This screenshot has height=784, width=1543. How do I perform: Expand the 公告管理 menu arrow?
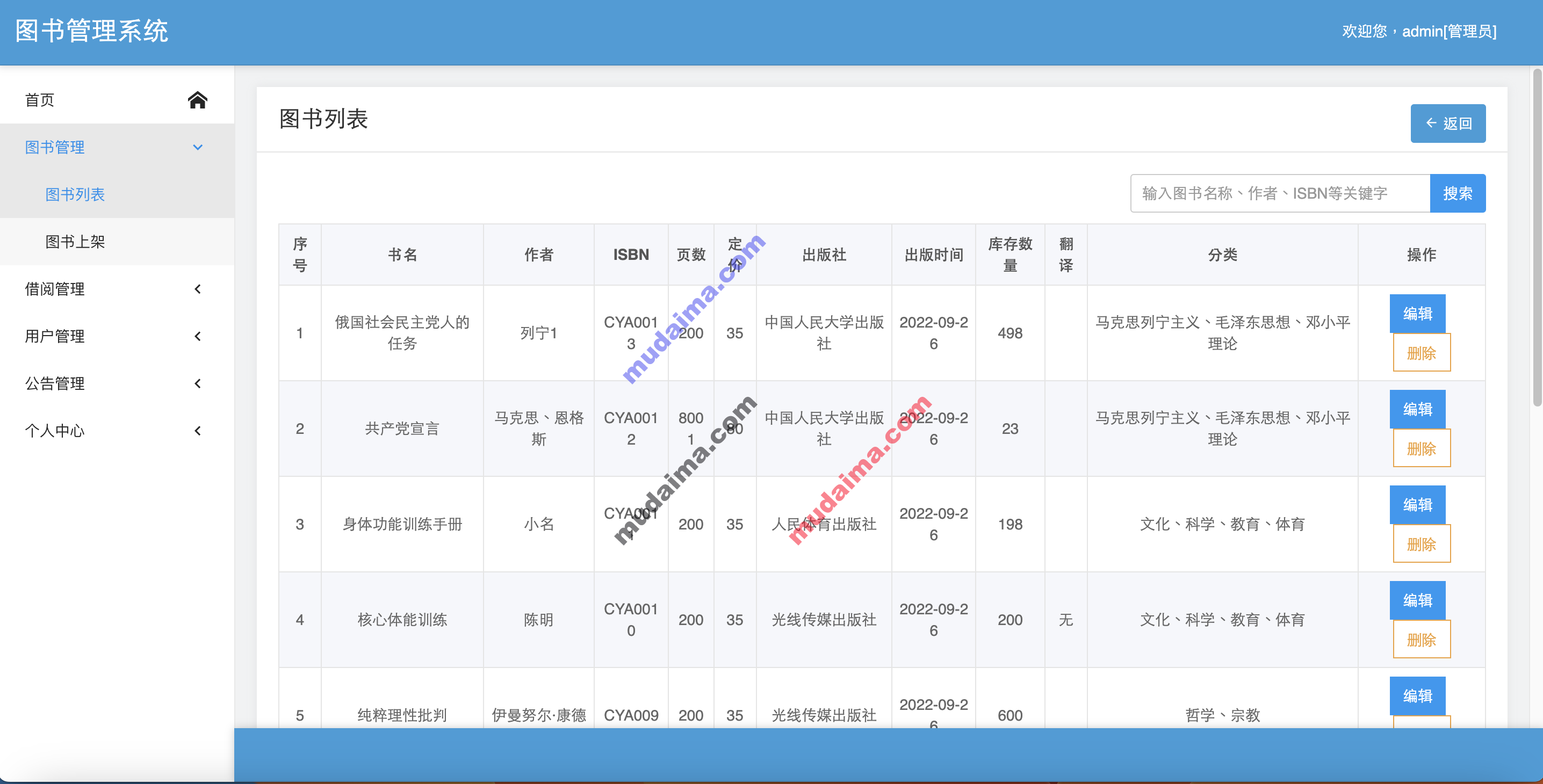[x=198, y=383]
